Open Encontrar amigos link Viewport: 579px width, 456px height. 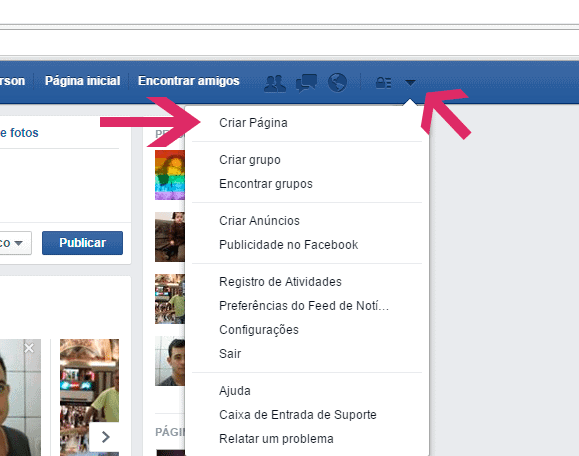tap(189, 80)
